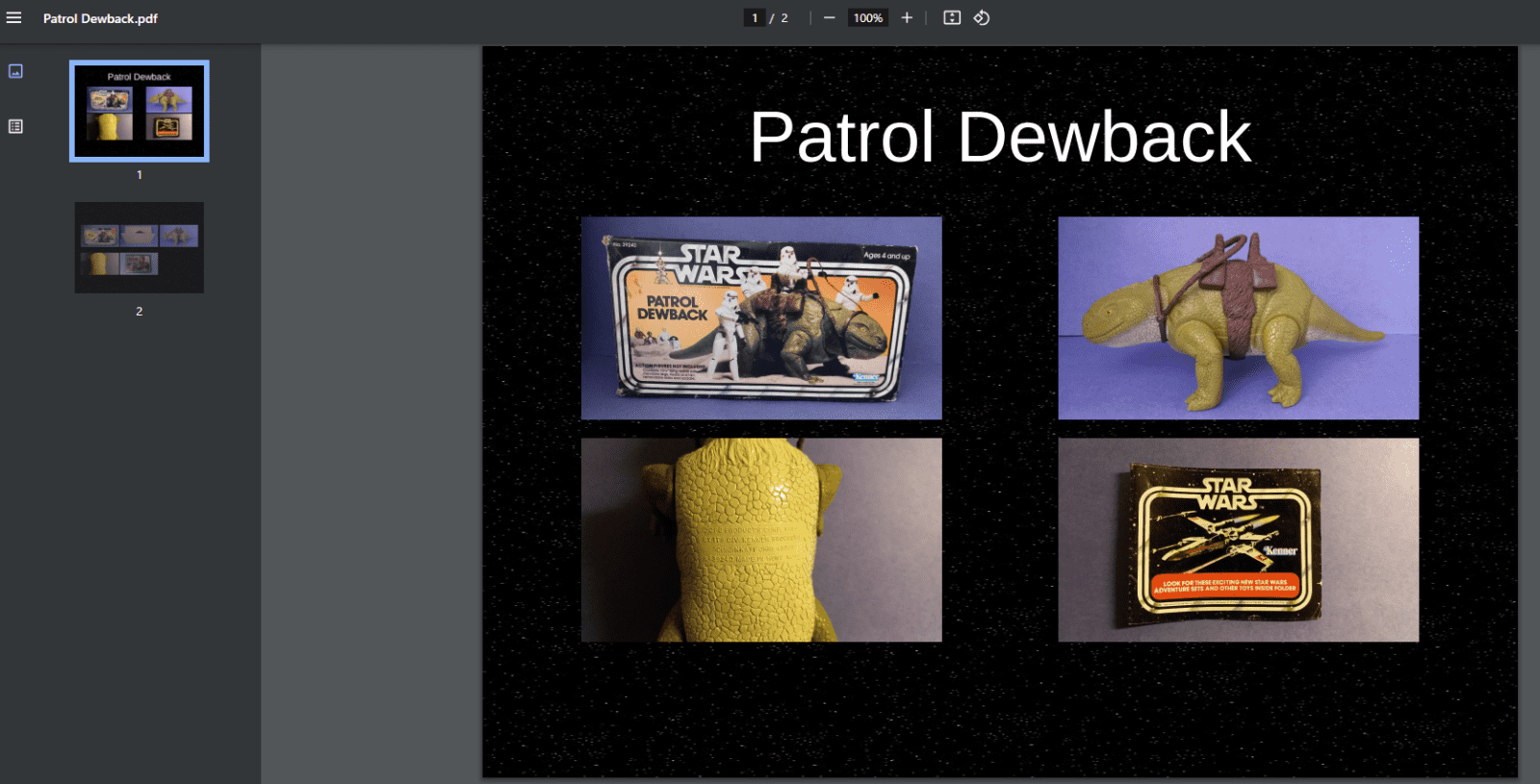This screenshot has width=1540, height=784.
Task: Rotate the document counterclockwise
Action: pyautogui.click(x=982, y=18)
